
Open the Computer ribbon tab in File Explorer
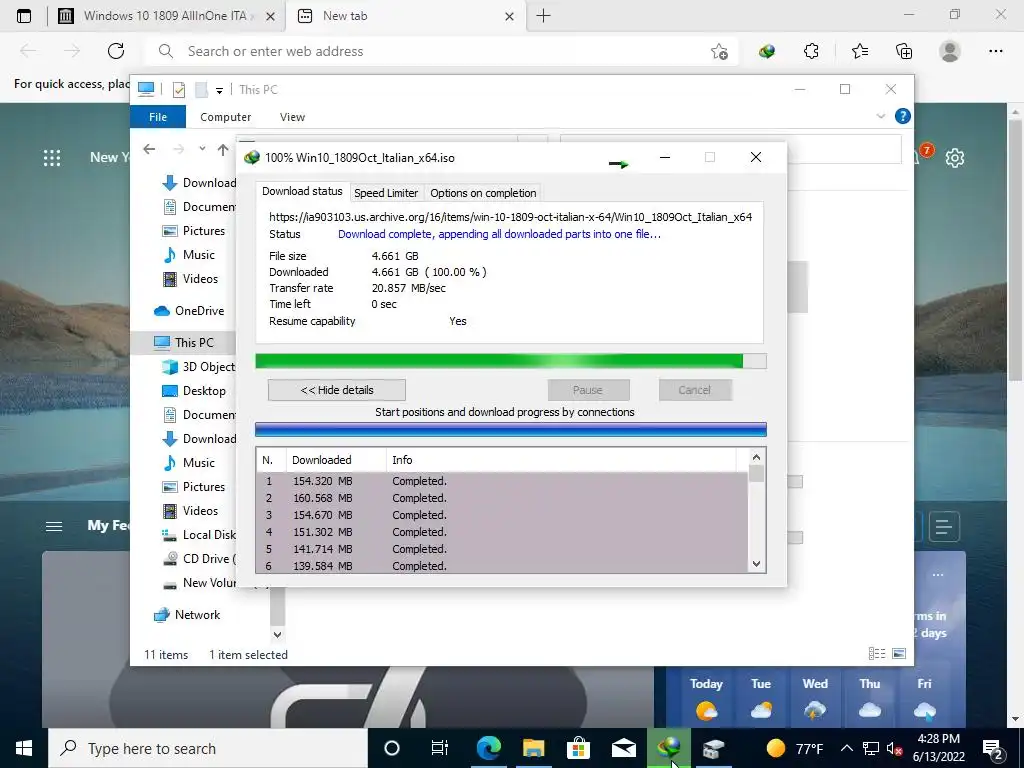(225, 117)
